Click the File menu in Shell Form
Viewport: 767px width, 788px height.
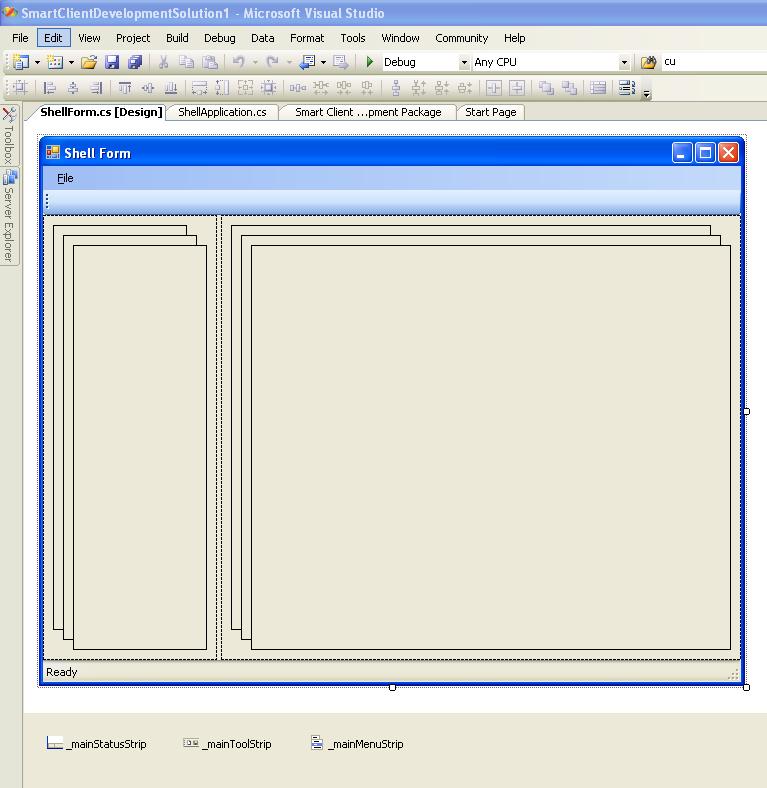pyautogui.click(x=65, y=178)
